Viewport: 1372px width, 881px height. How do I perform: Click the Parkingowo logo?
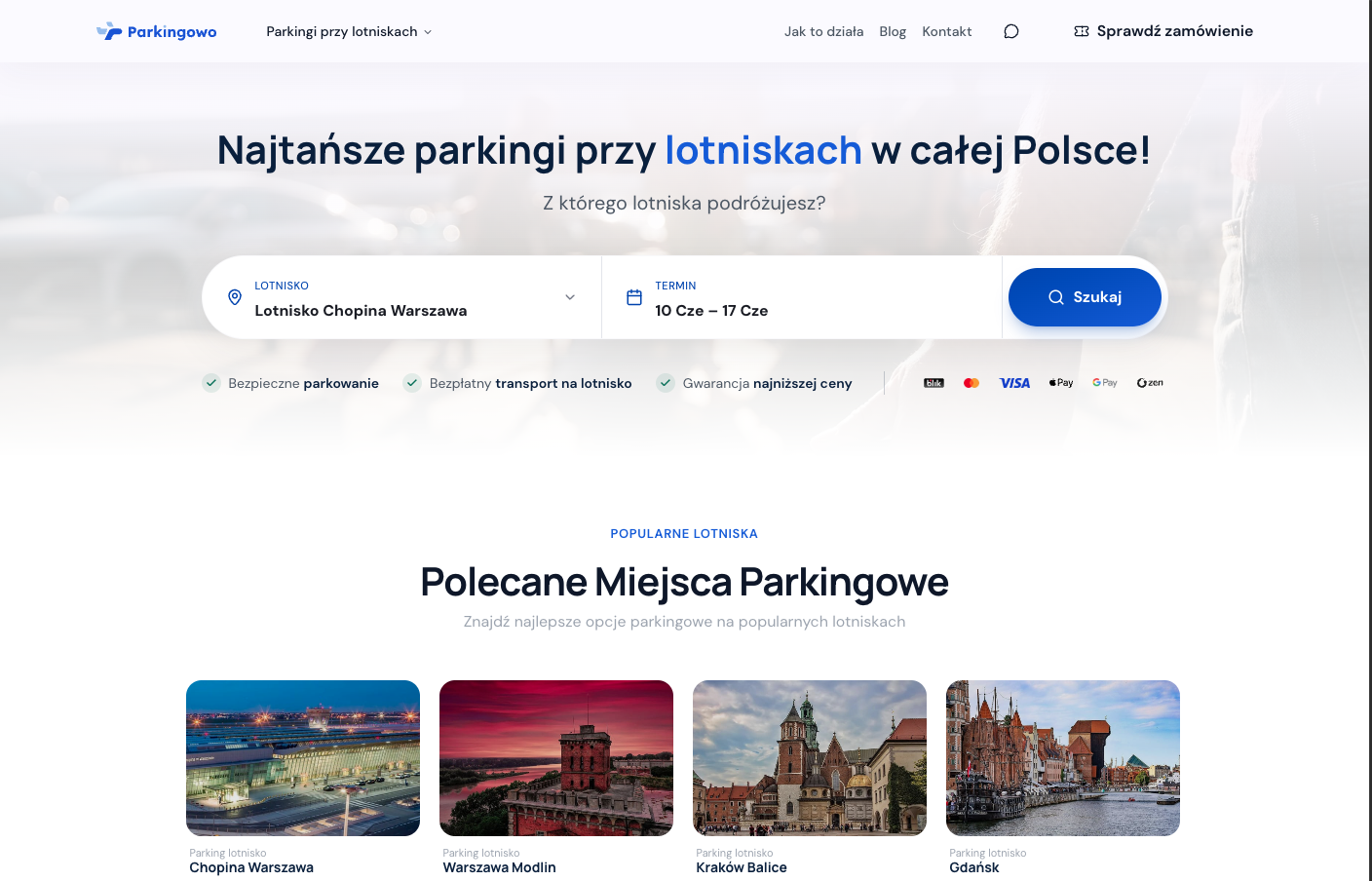click(x=157, y=31)
